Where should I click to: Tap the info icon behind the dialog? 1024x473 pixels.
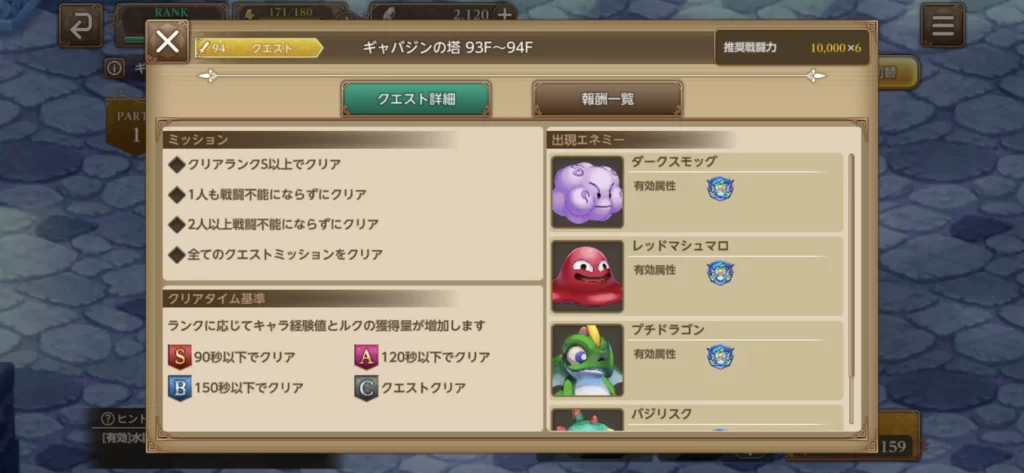pos(114,67)
